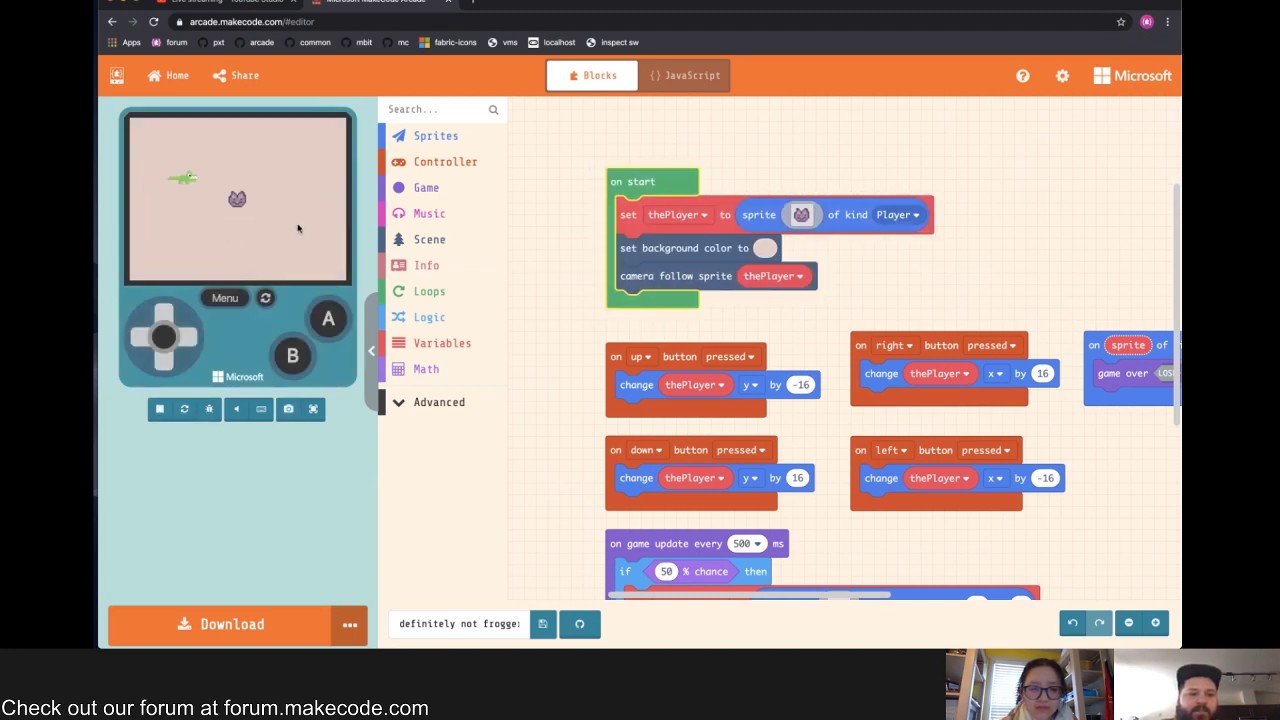Click the Microsoft logo in the header
1280x720 pixels.
click(x=1132, y=76)
